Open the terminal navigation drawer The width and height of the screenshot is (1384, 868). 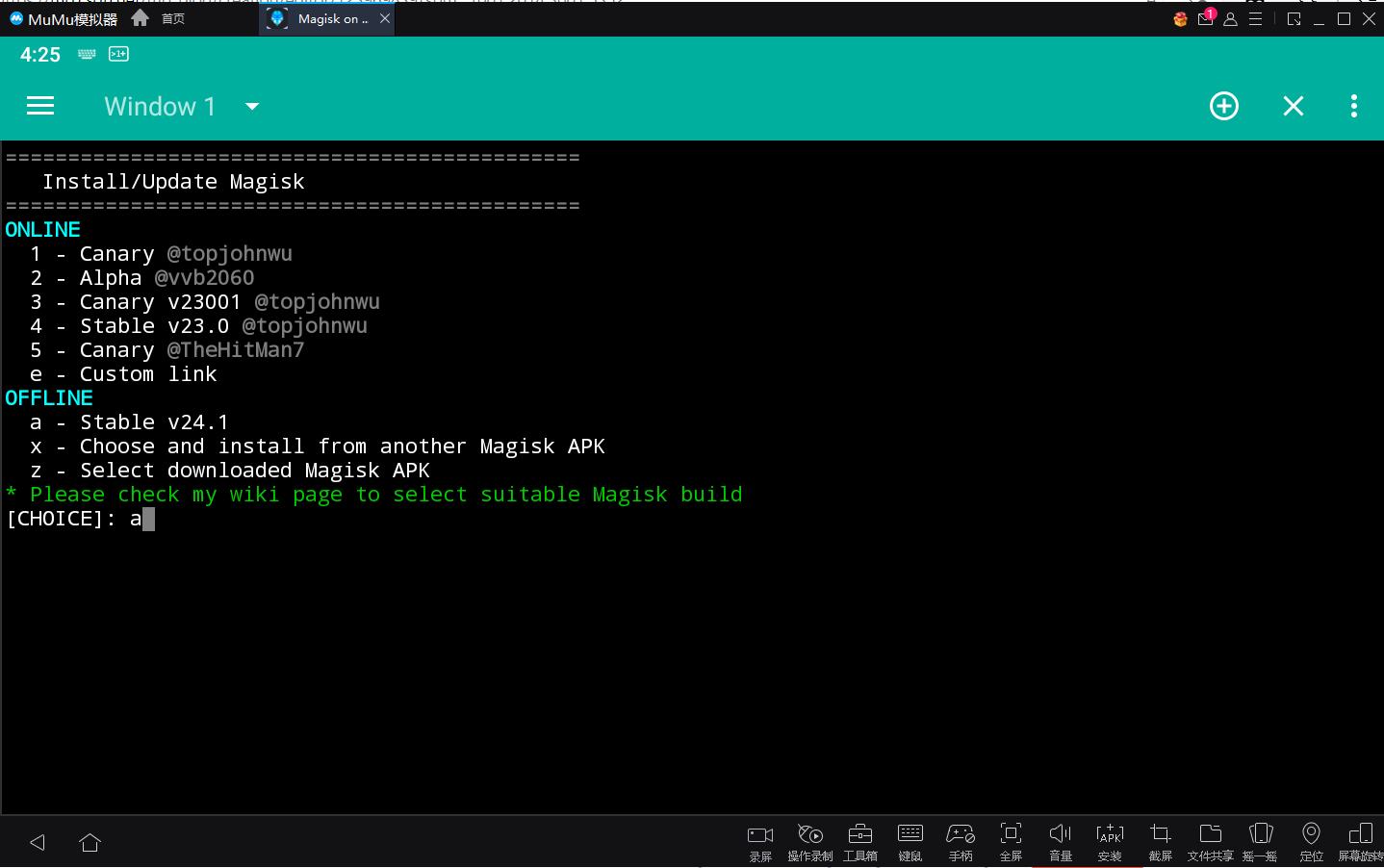(x=40, y=106)
